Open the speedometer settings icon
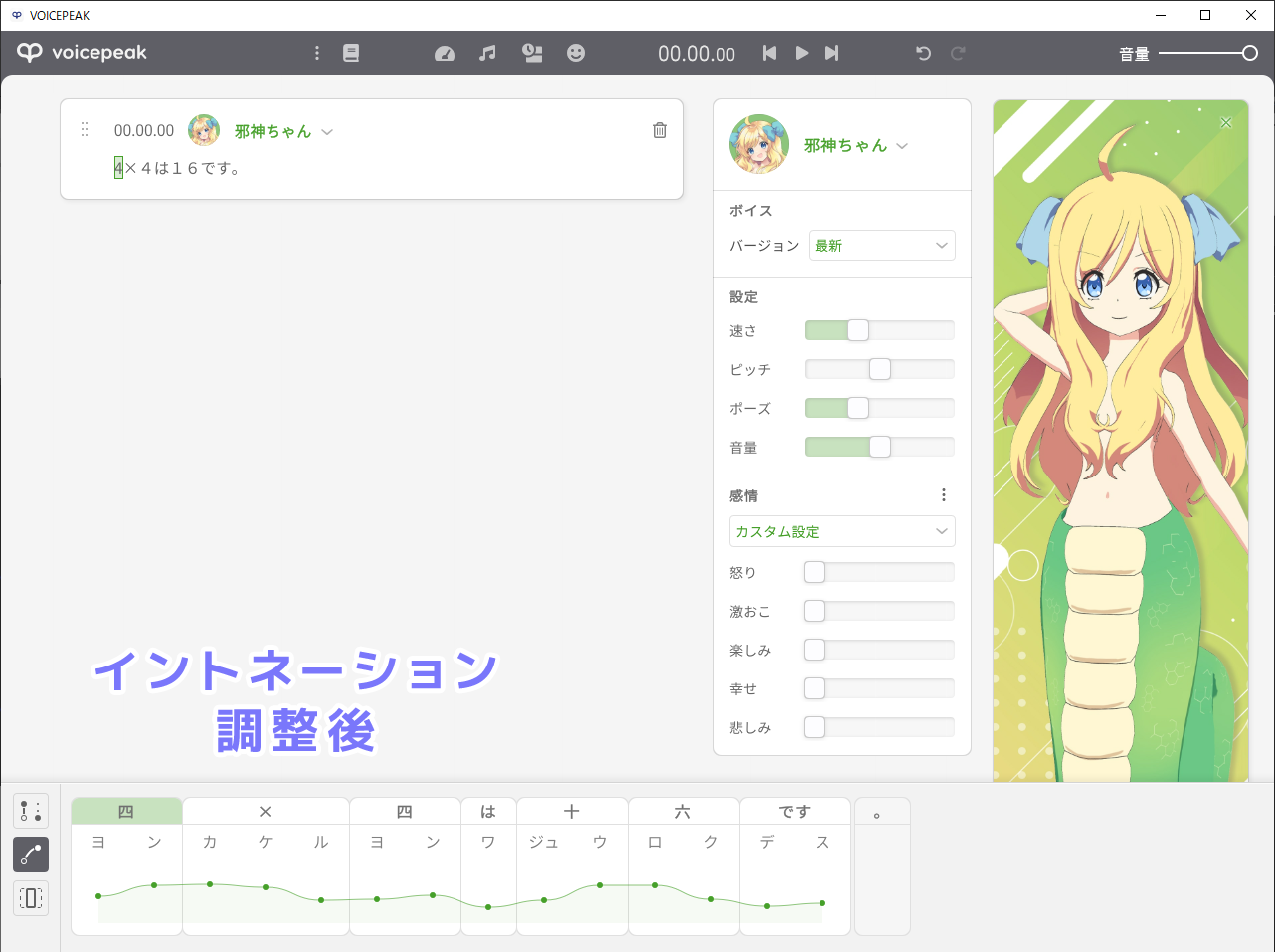This screenshot has height=952, width=1275. click(x=445, y=53)
